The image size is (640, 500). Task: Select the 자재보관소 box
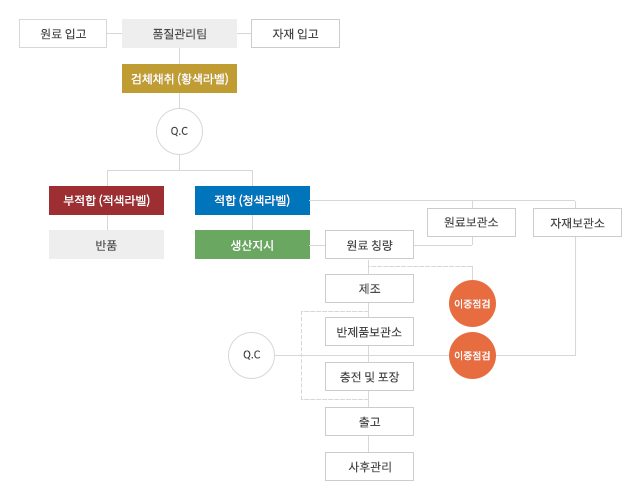pos(577,222)
